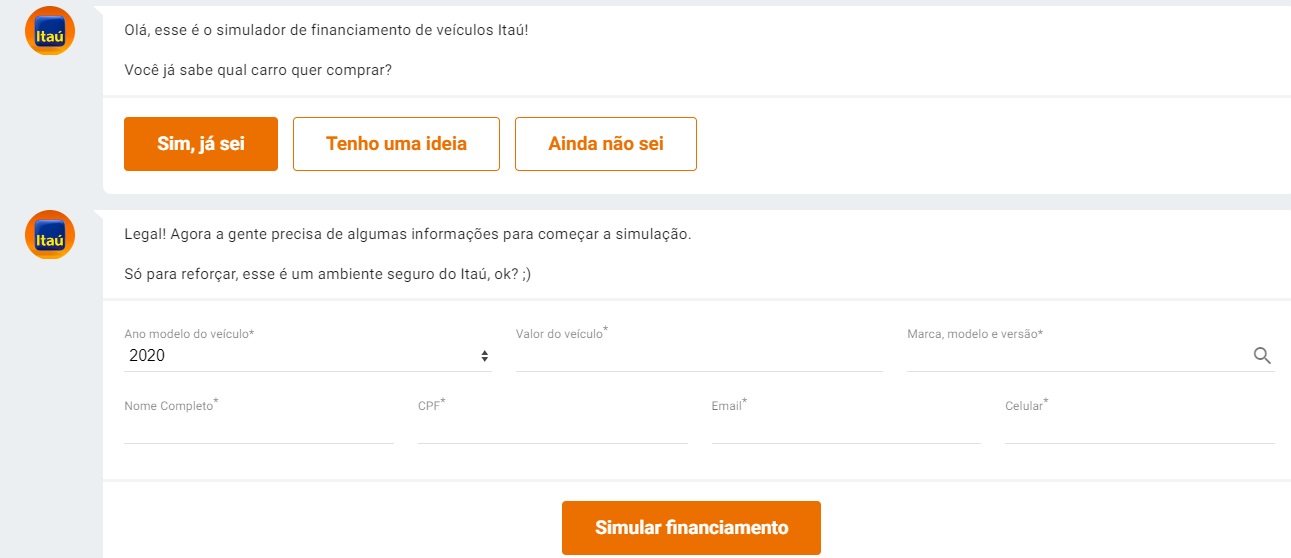
Task: Click into the Celular phone field
Action: click(1139, 429)
